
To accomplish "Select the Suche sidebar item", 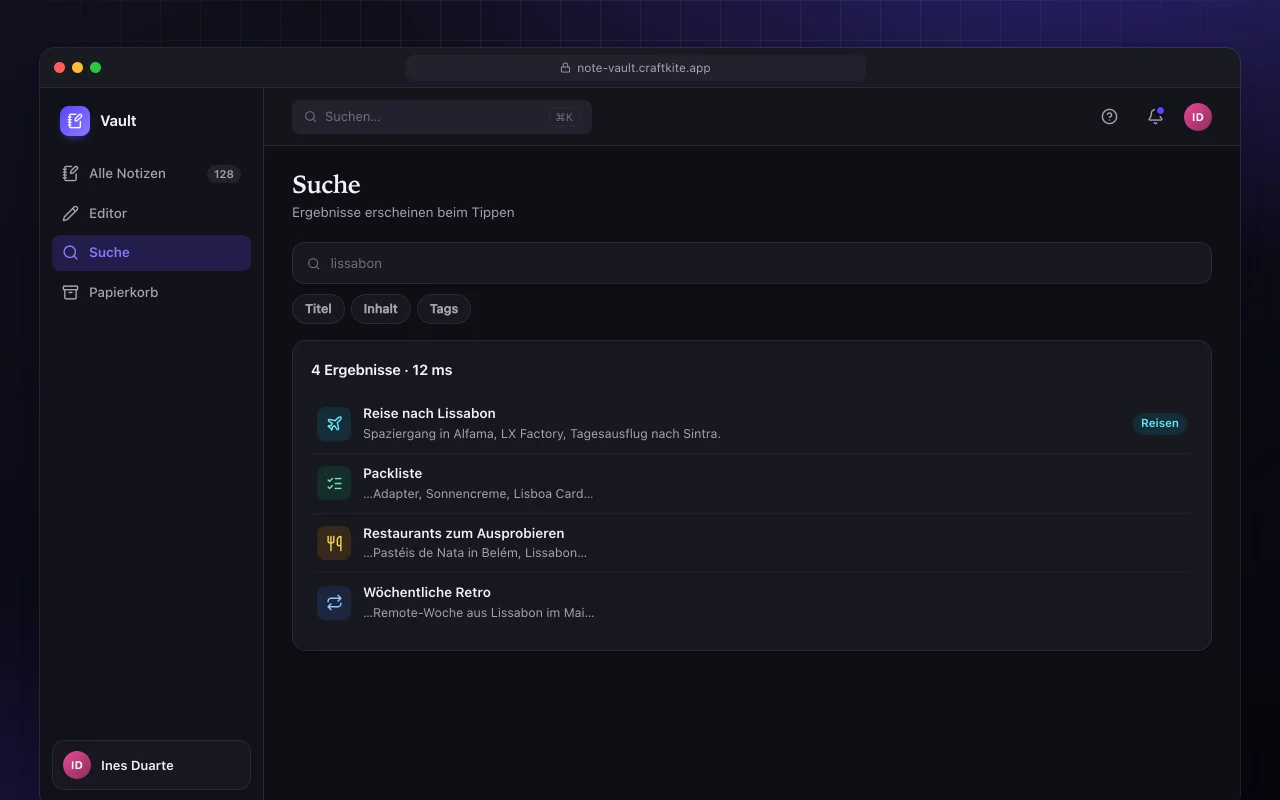I will (151, 253).
